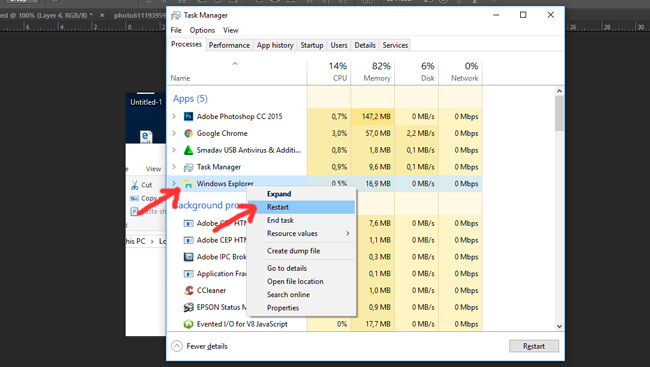This screenshot has height=367, width=650.
Task: Click the Apps (5) group heading
Action: coord(190,99)
